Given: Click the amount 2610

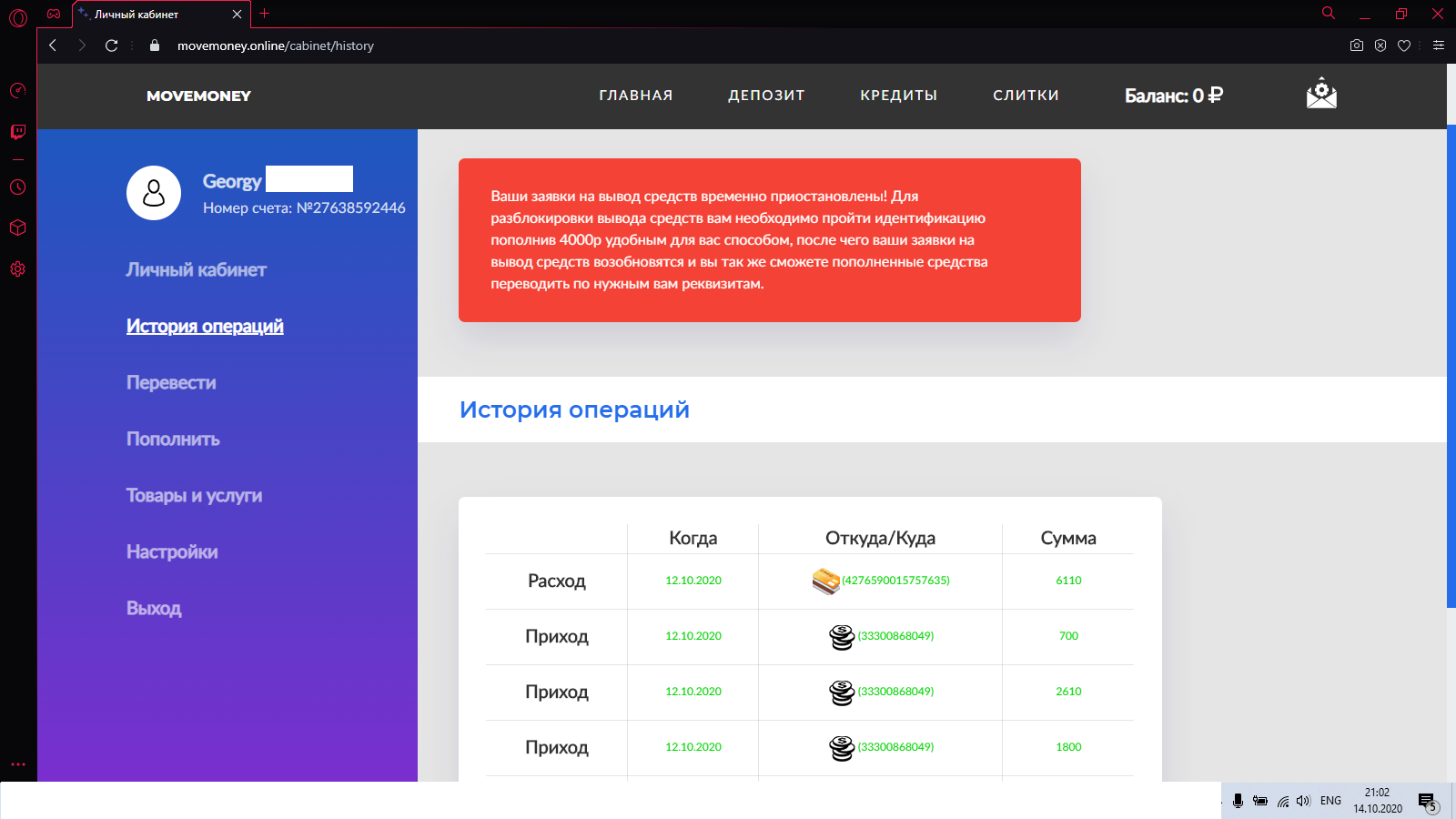Looking at the screenshot, I should 1068,692.
